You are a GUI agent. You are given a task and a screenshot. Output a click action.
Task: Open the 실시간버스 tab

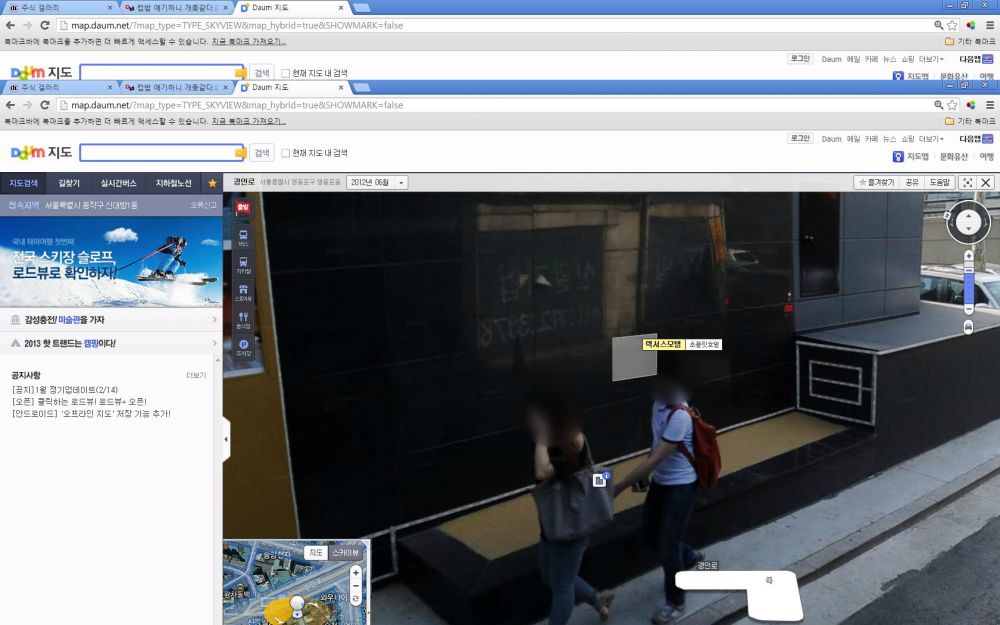(x=119, y=183)
